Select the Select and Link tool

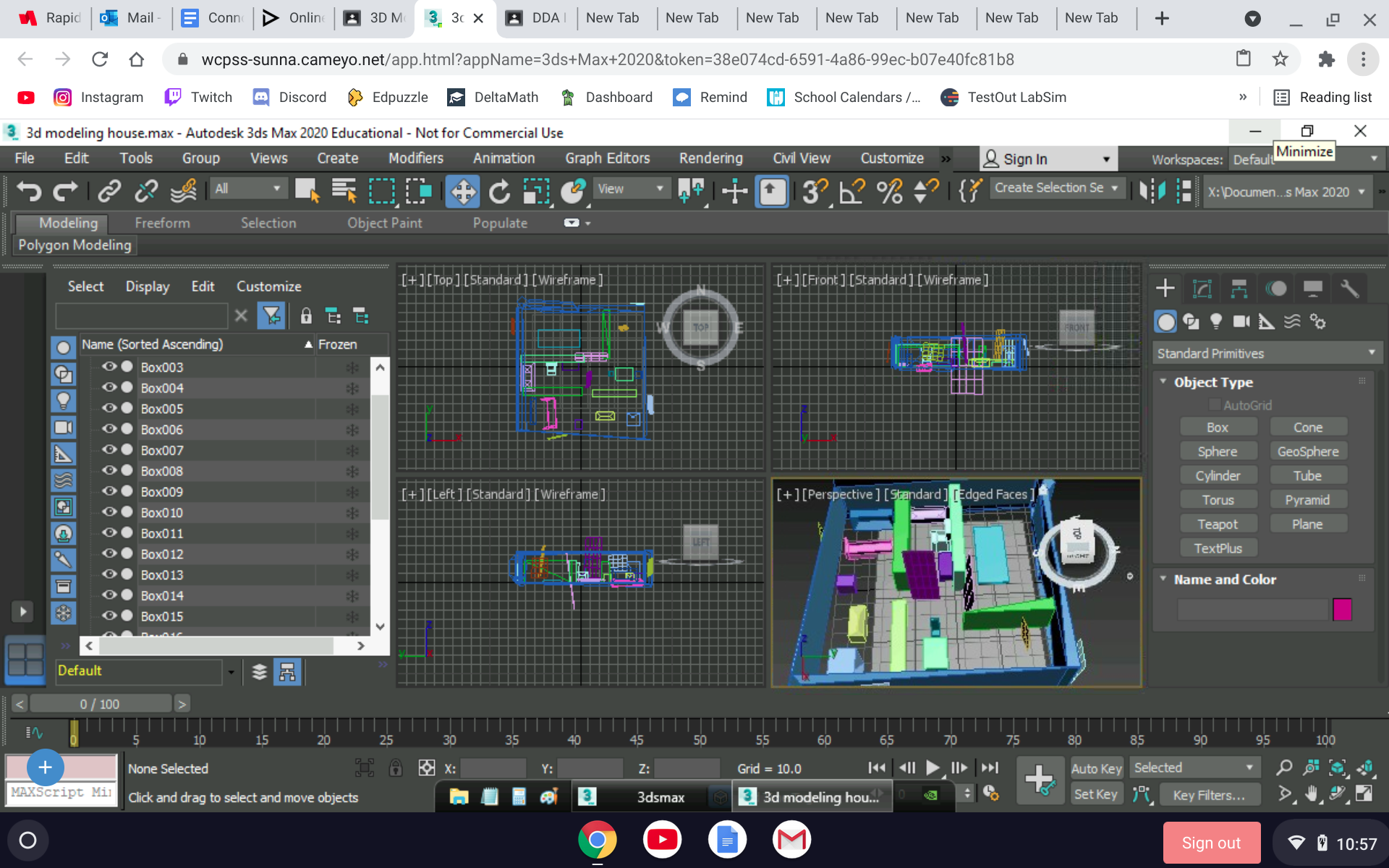pyautogui.click(x=109, y=191)
